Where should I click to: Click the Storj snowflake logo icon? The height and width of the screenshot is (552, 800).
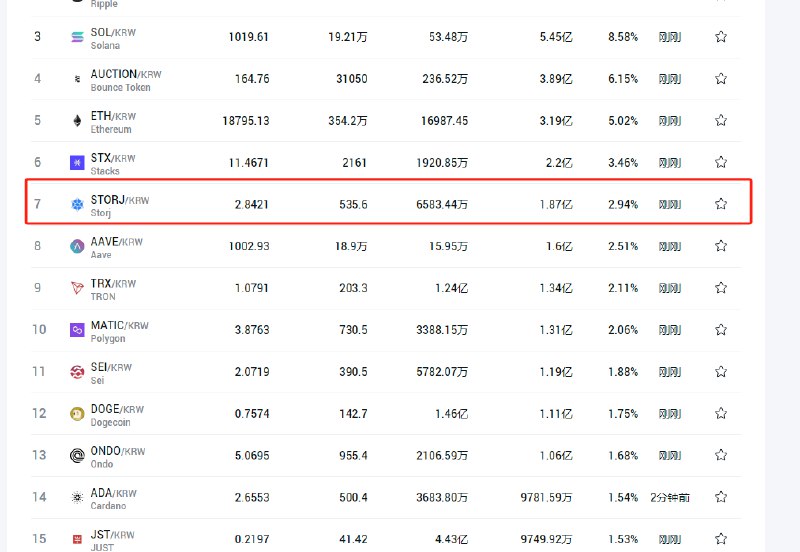tap(77, 205)
